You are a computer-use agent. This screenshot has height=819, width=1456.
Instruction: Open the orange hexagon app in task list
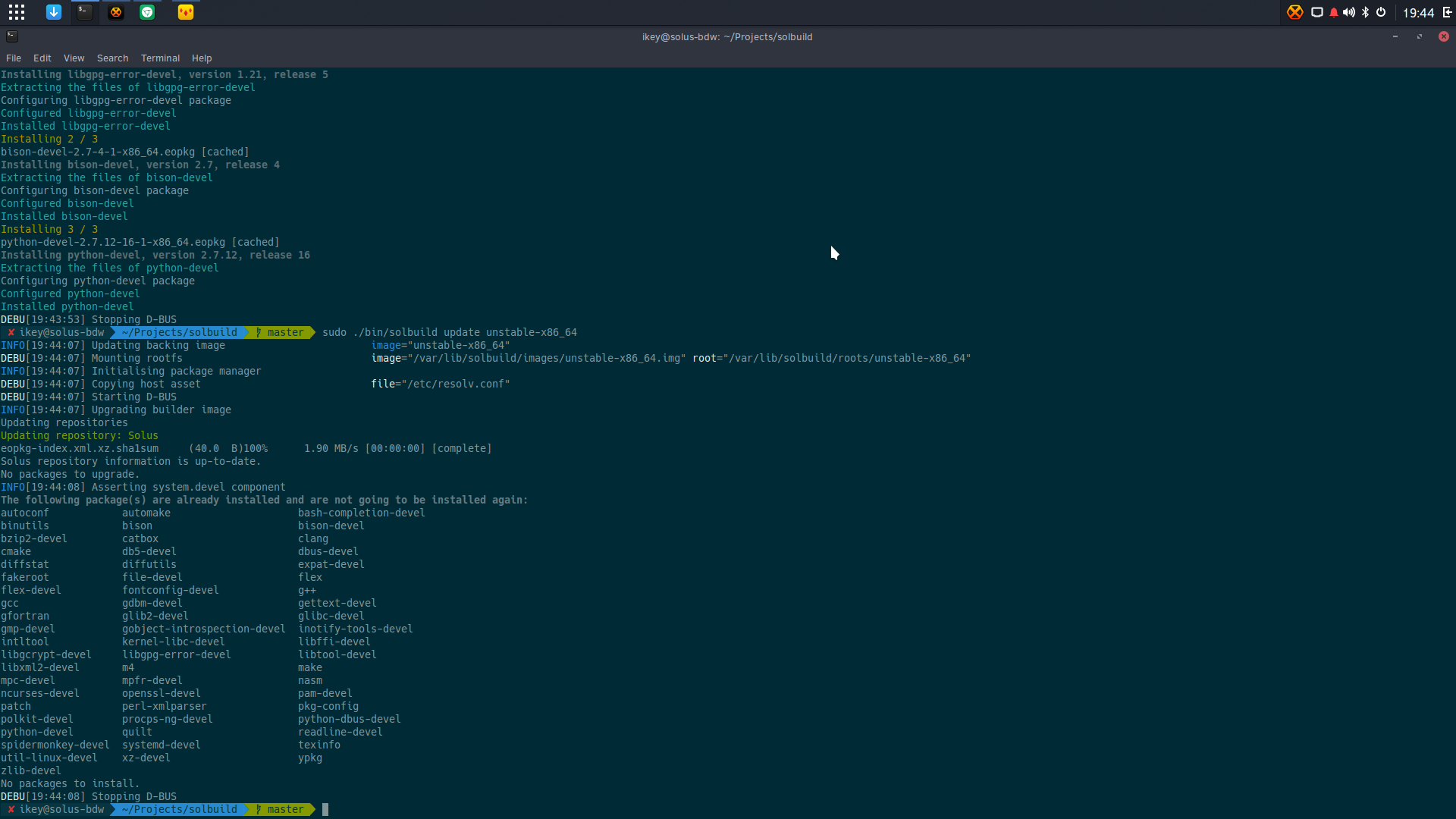point(116,12)
